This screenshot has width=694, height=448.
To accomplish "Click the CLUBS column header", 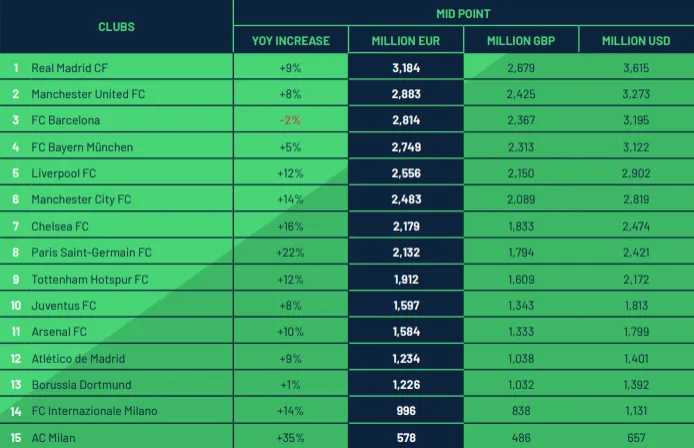I will pos(116,27).
